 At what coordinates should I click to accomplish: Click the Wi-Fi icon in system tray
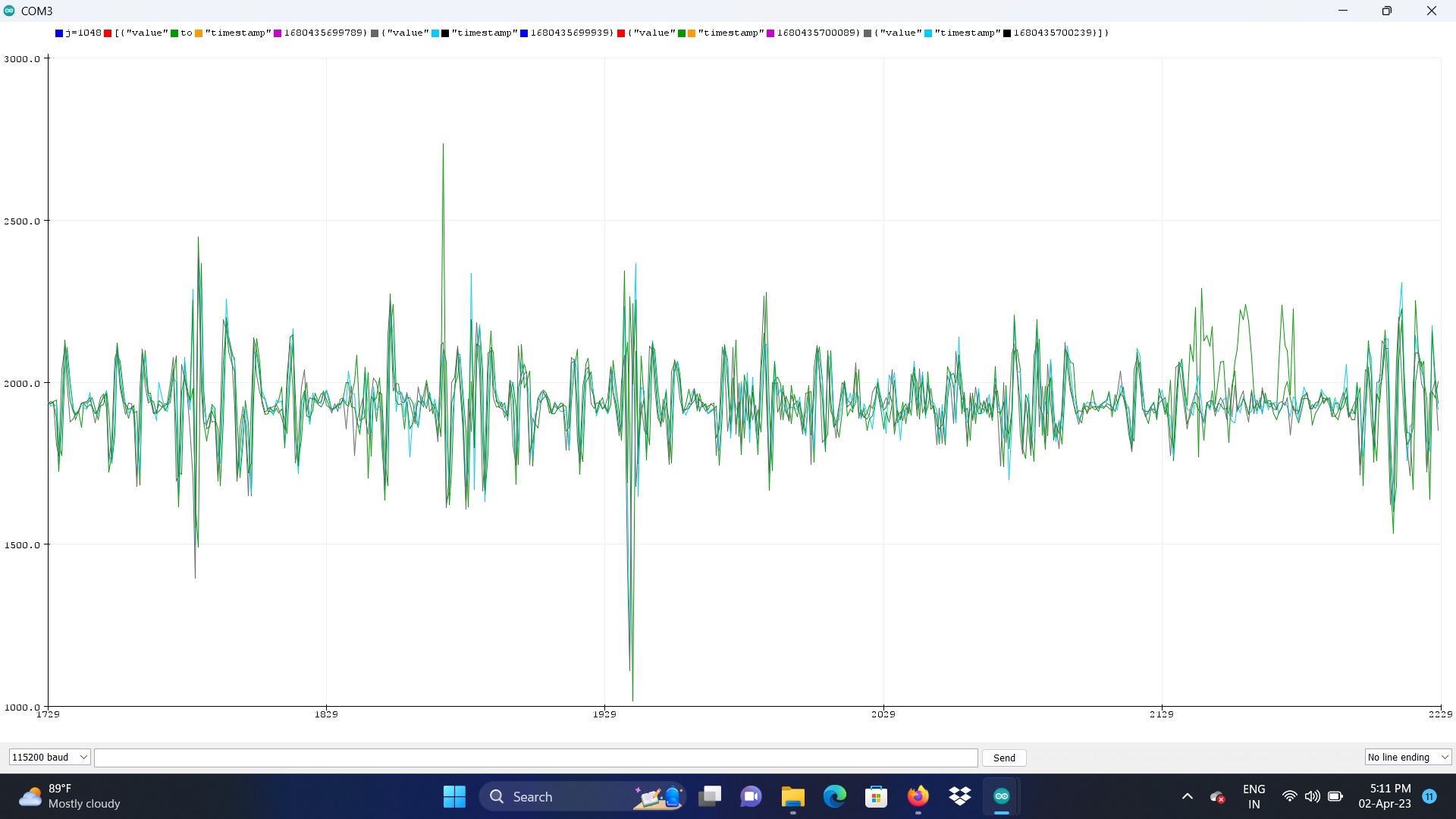(1289, 796)
